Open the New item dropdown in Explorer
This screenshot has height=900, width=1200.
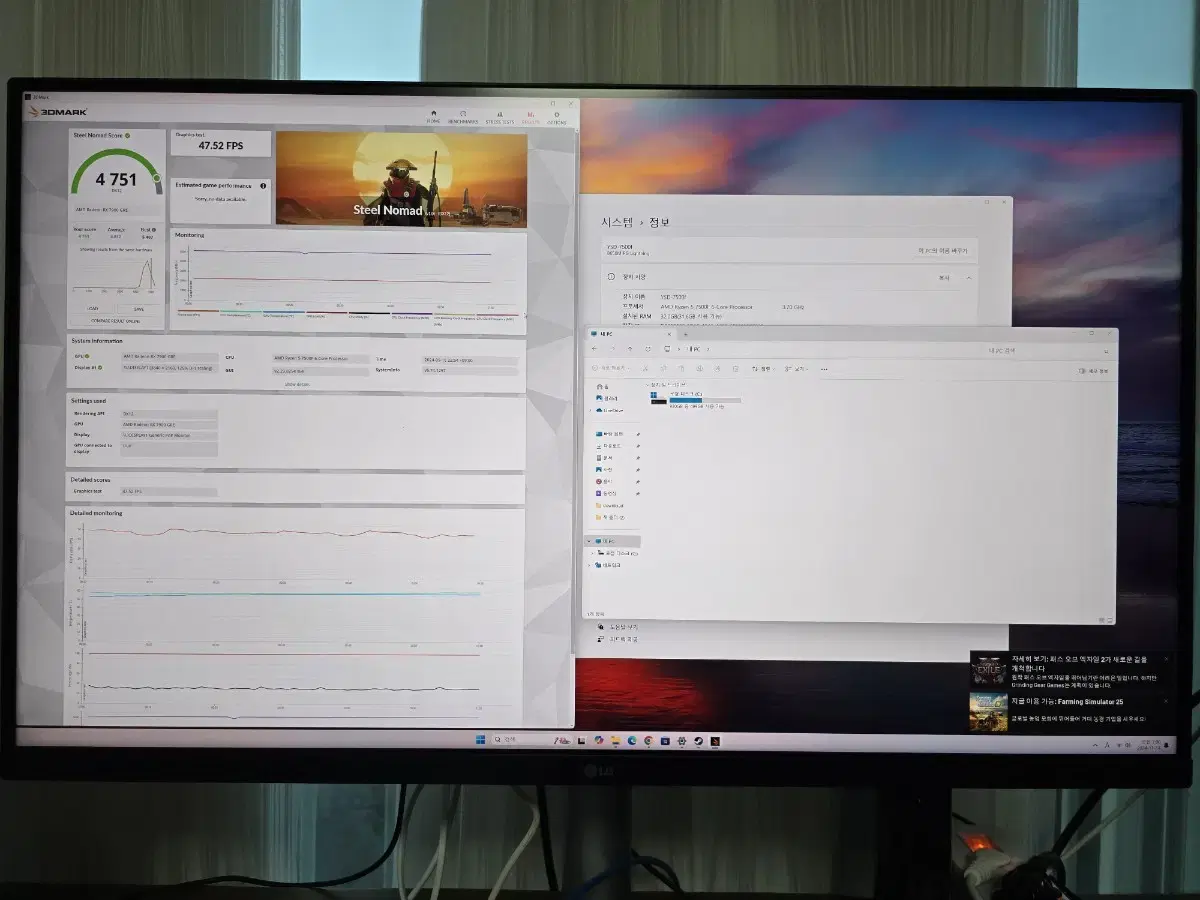tap(609, 369)
